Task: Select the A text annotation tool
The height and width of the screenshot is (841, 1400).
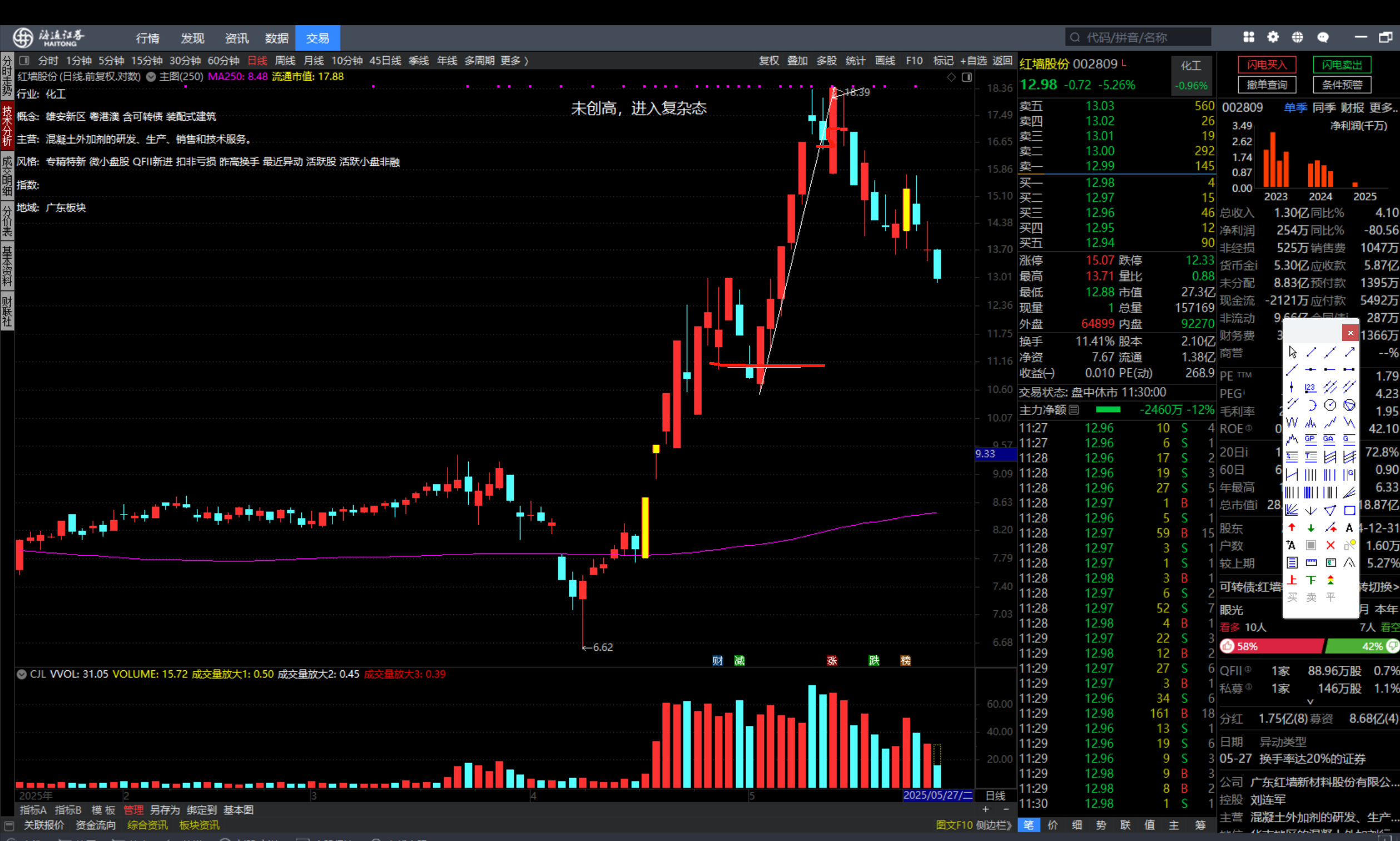Action: tap(1349, 528)
